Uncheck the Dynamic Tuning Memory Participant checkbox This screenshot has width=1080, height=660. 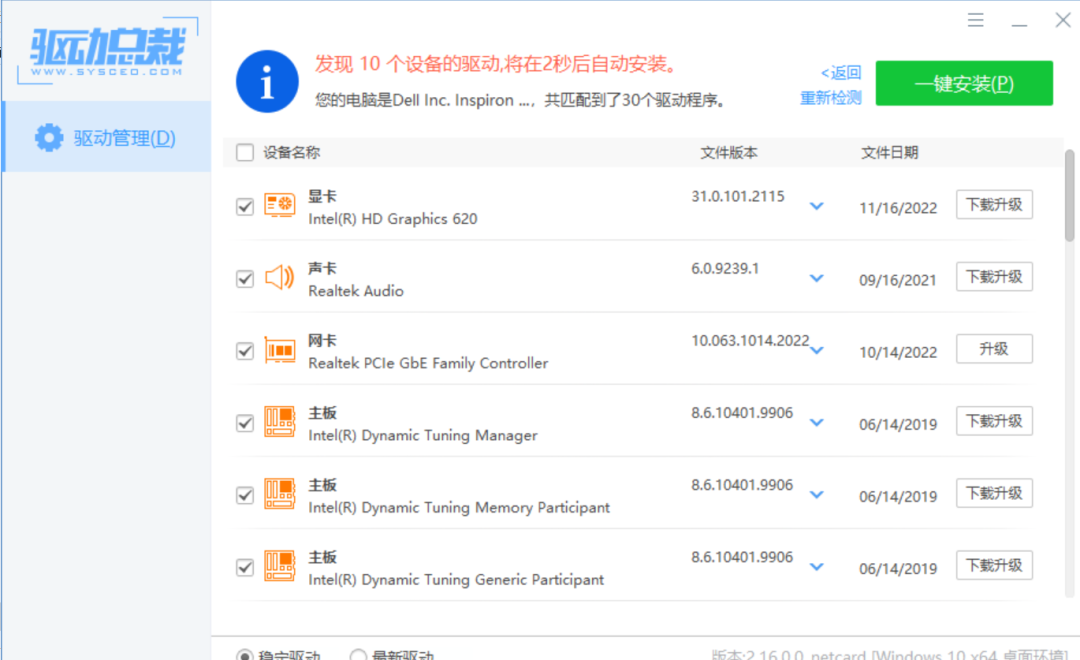[x=245, y=495]
